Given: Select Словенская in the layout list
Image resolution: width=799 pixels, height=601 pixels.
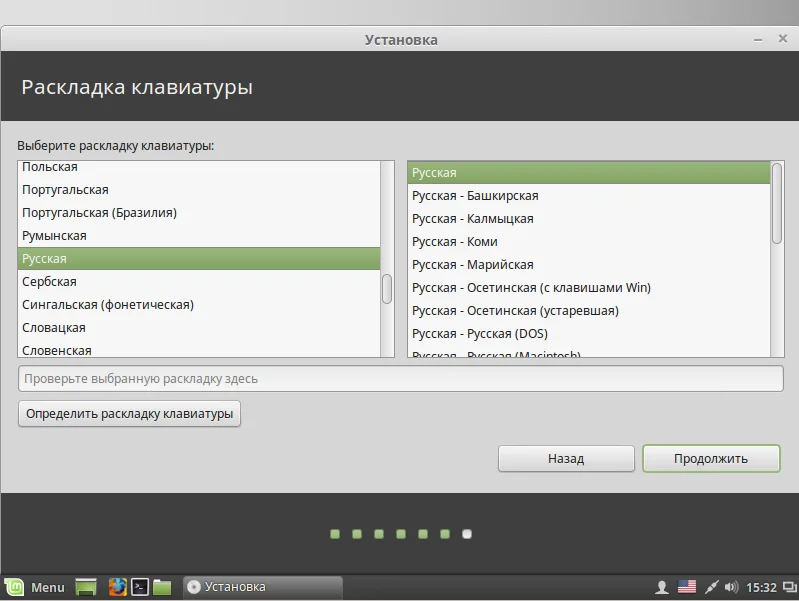Looking at the screenshot, I should coord(199,349).
